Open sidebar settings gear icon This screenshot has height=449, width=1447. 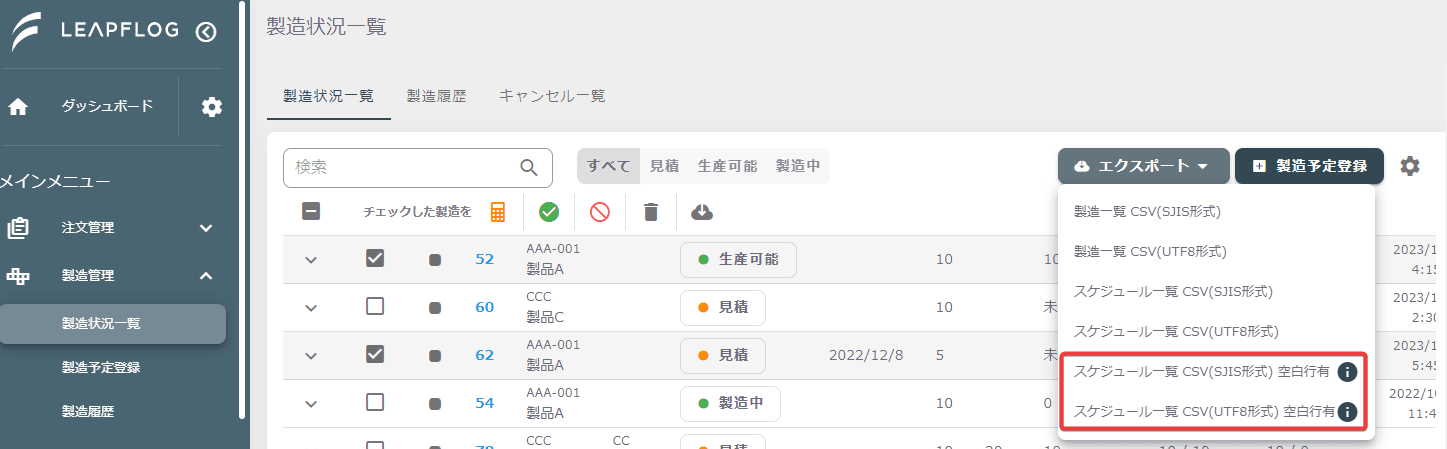point(212,107)
